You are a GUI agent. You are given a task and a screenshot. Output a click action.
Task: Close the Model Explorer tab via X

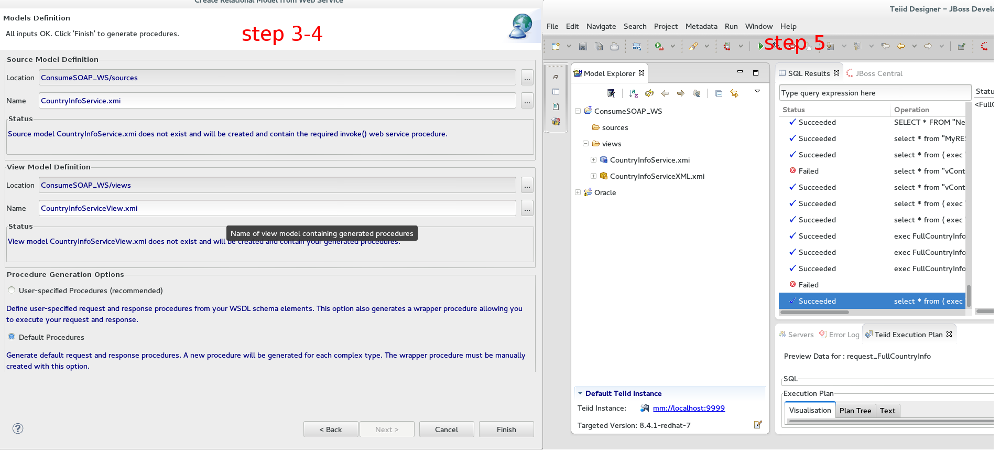(x=642, y=73)
